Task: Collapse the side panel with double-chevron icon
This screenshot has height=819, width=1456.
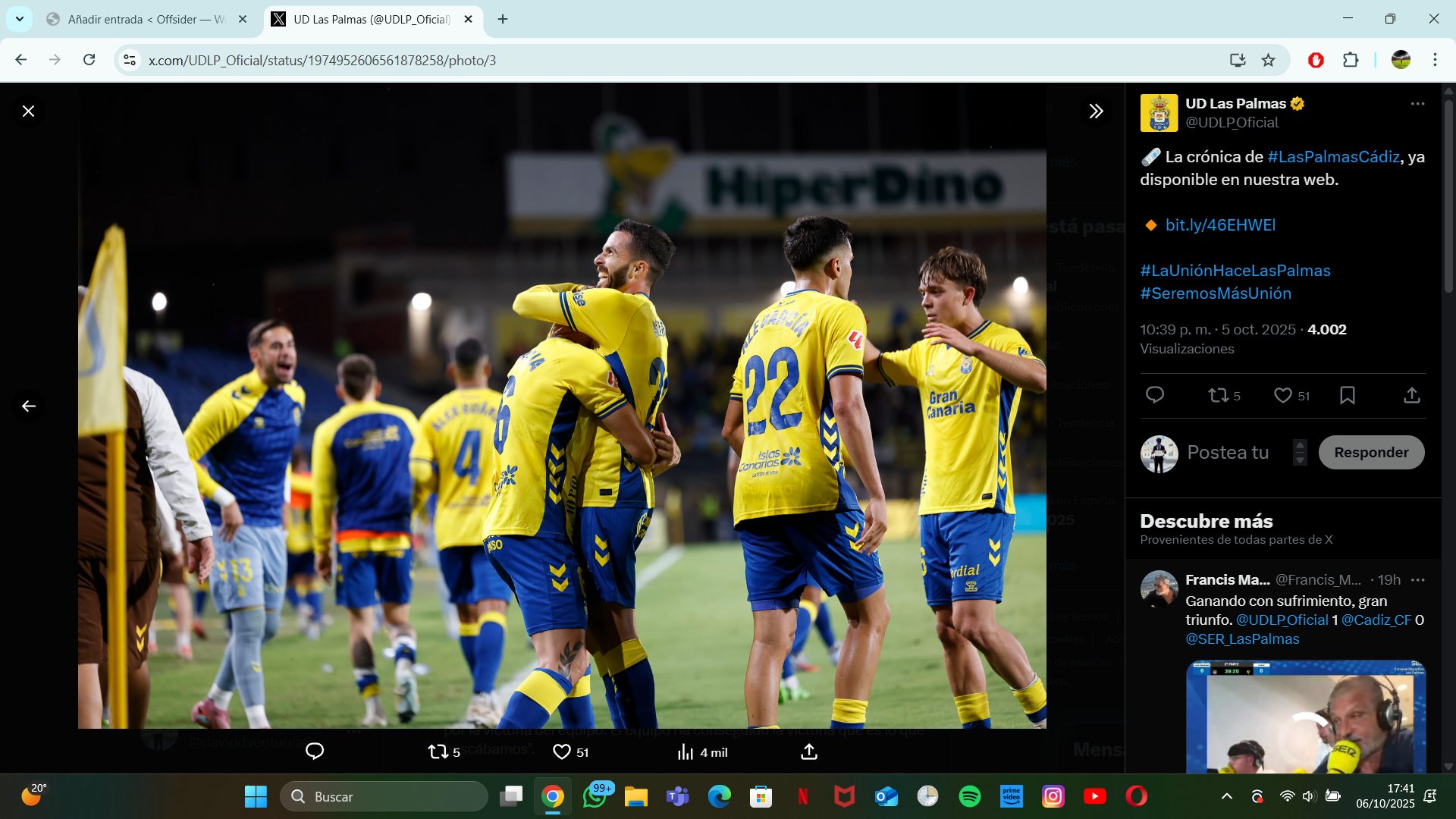Action: (x=1096, y=111)
